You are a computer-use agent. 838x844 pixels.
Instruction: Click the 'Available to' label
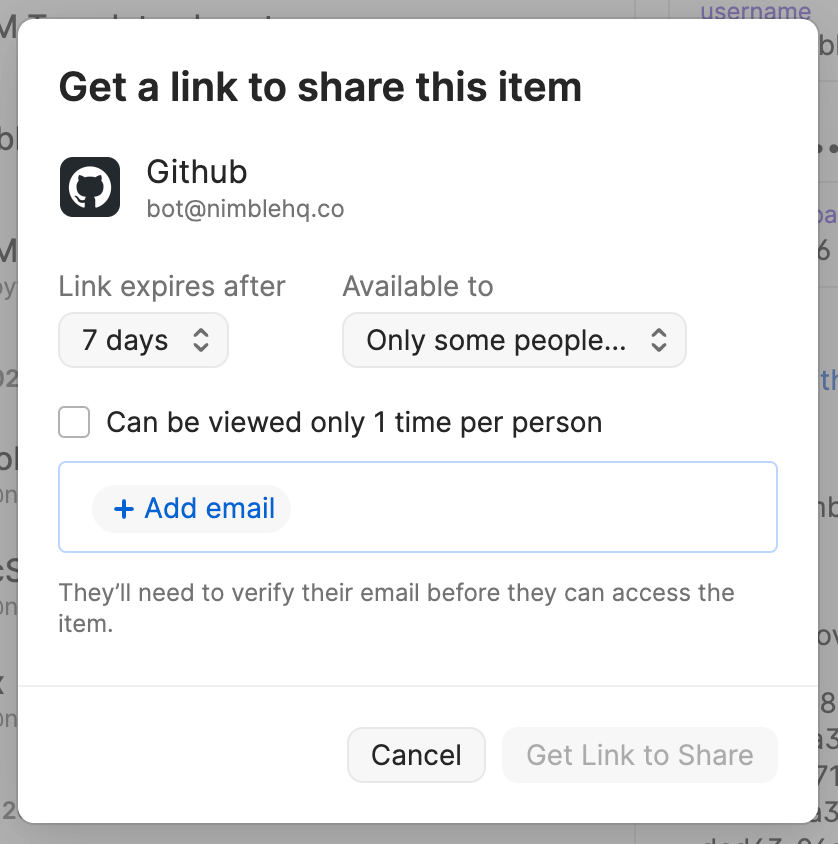[x=418, y=287]
